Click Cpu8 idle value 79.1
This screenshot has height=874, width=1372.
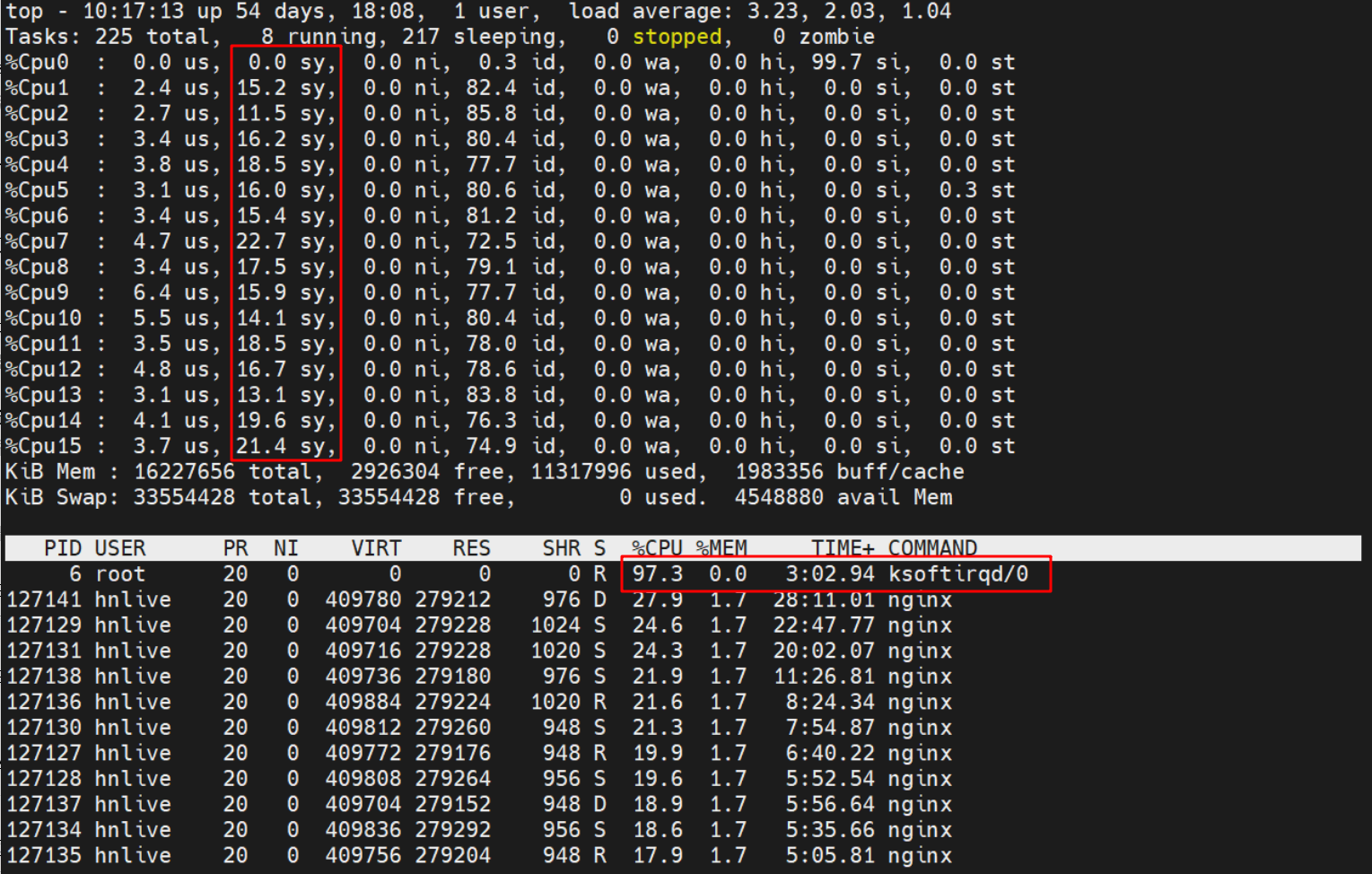[x=491, y=267]
